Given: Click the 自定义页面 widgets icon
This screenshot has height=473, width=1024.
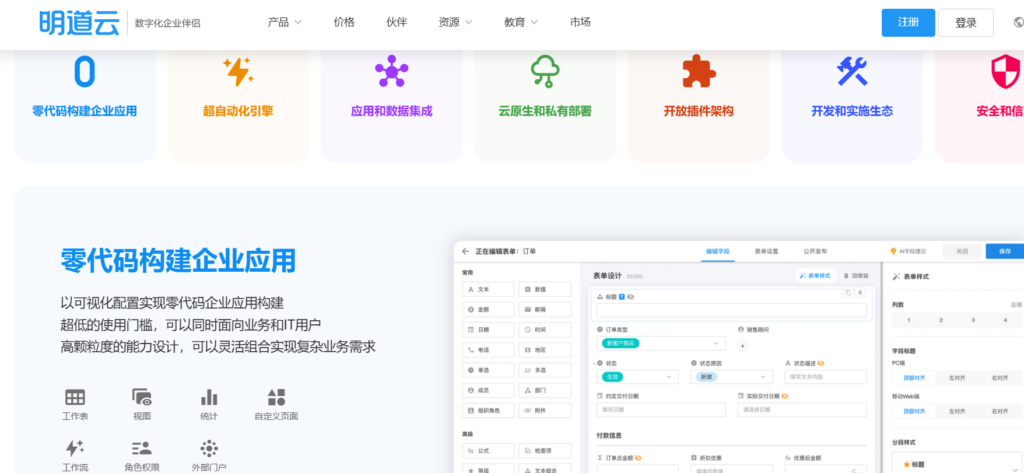Looking at the screenshot, I should 276,397.
